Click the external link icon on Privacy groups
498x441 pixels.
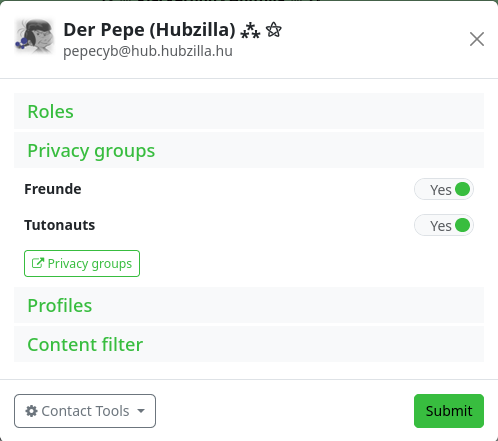pyautogui.click(x=38, y=263)
